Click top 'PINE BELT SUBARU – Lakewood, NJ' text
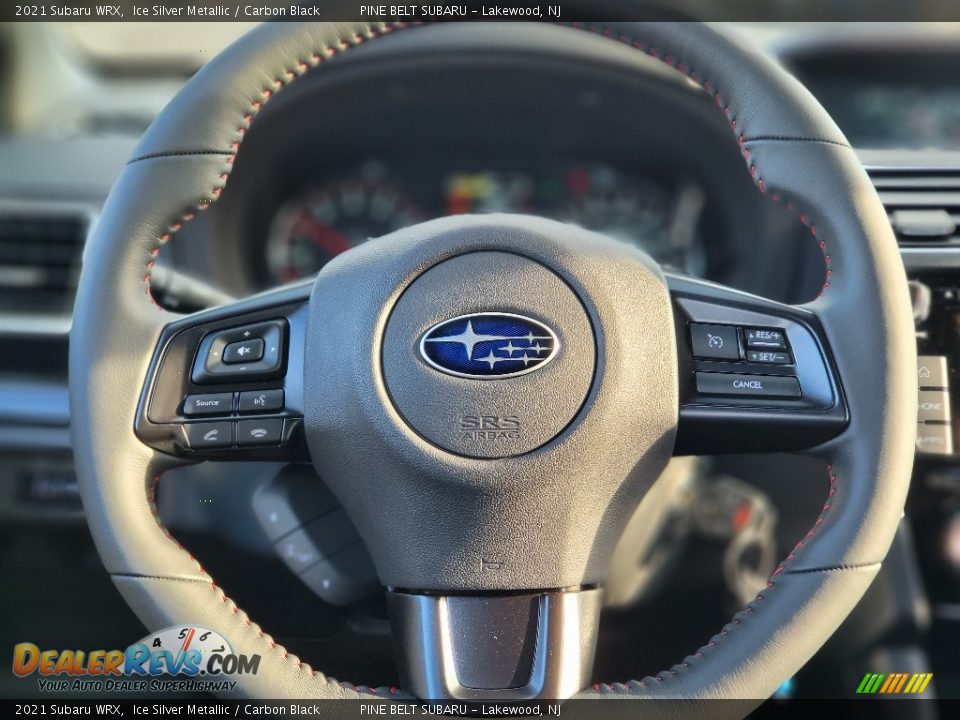This screenshot has height=720, width=960. (x=460, y=10)
